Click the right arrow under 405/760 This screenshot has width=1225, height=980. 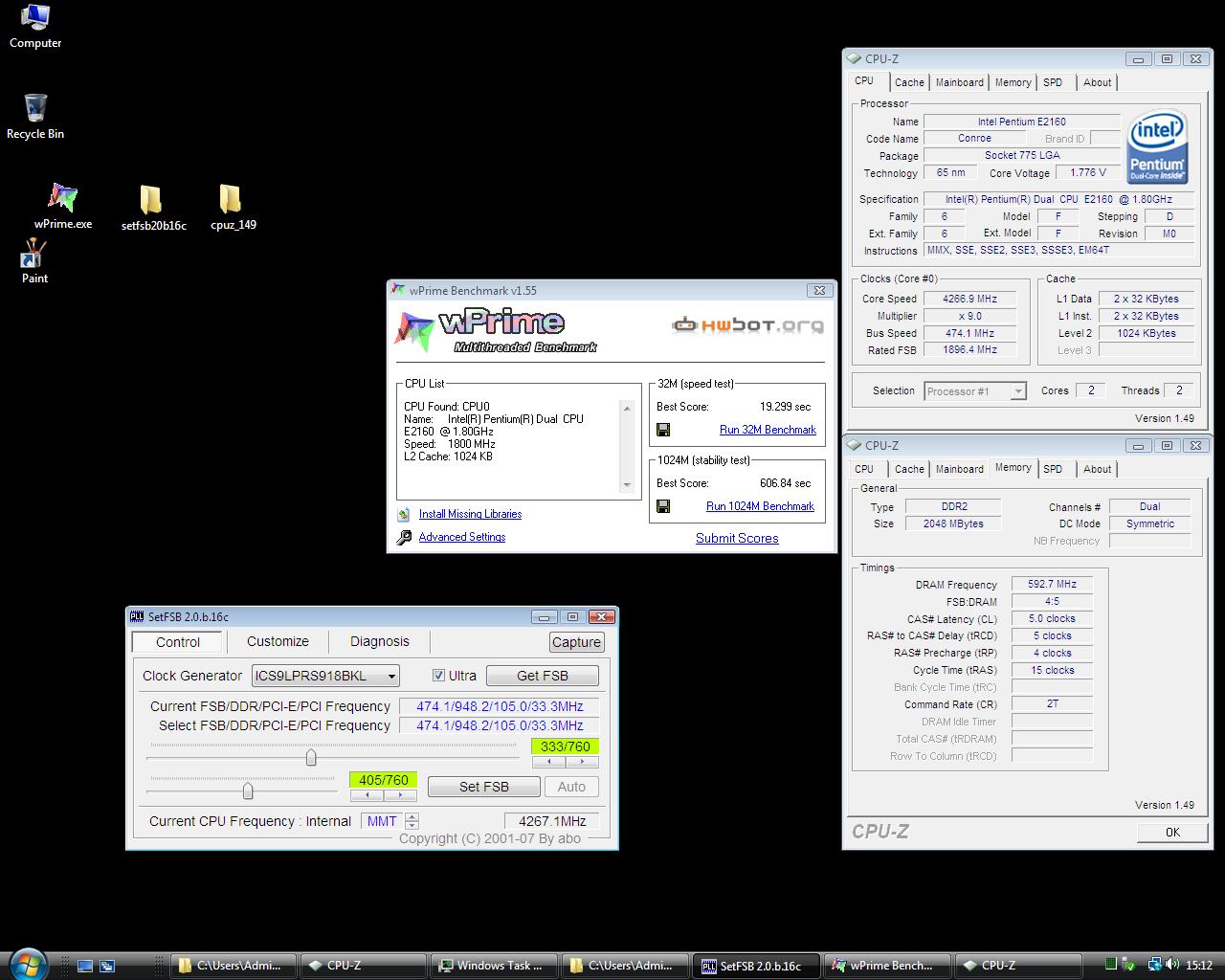(400, 795)
